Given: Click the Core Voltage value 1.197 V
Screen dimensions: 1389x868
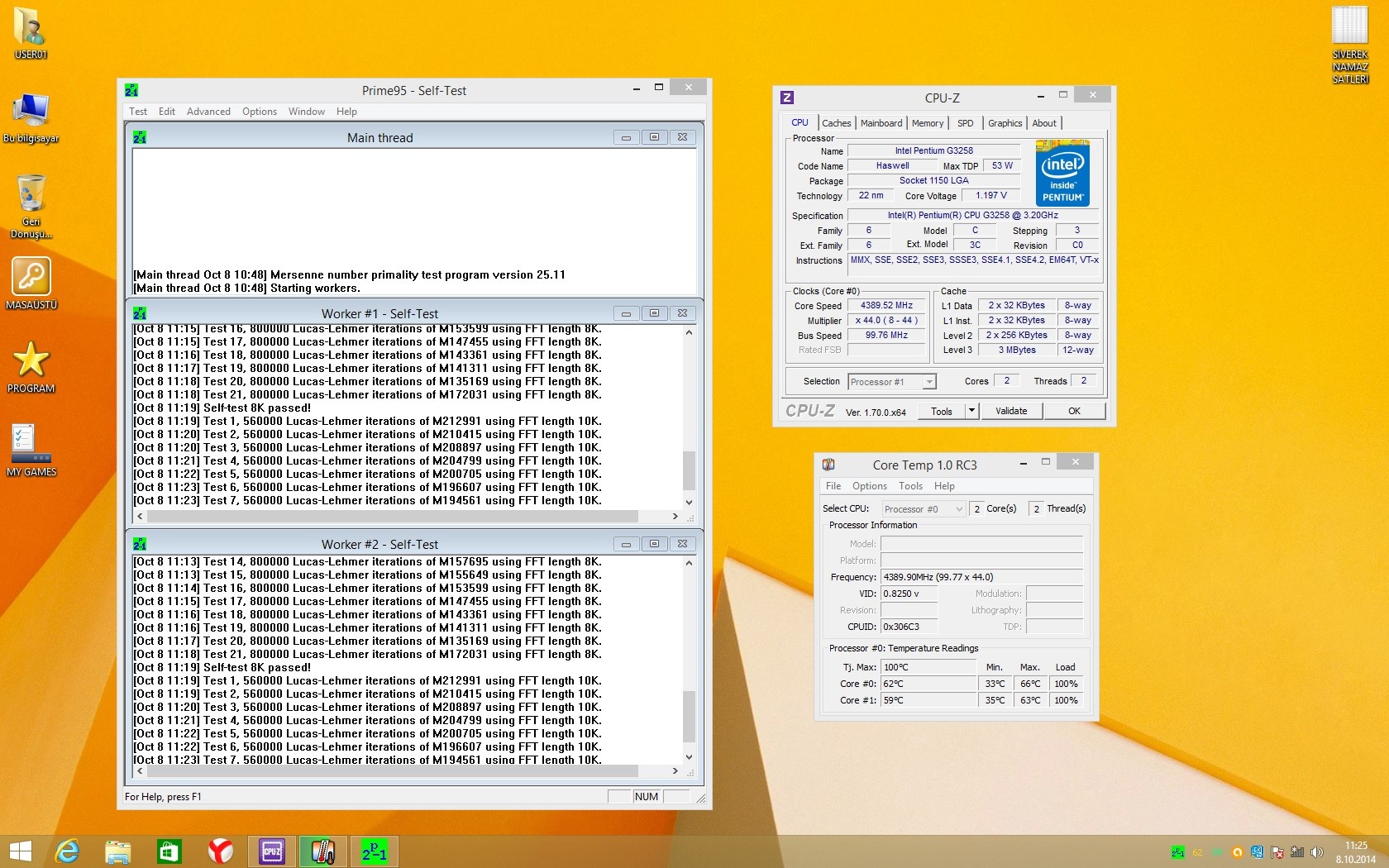Looking at the screenshot, I should (990, 196).
